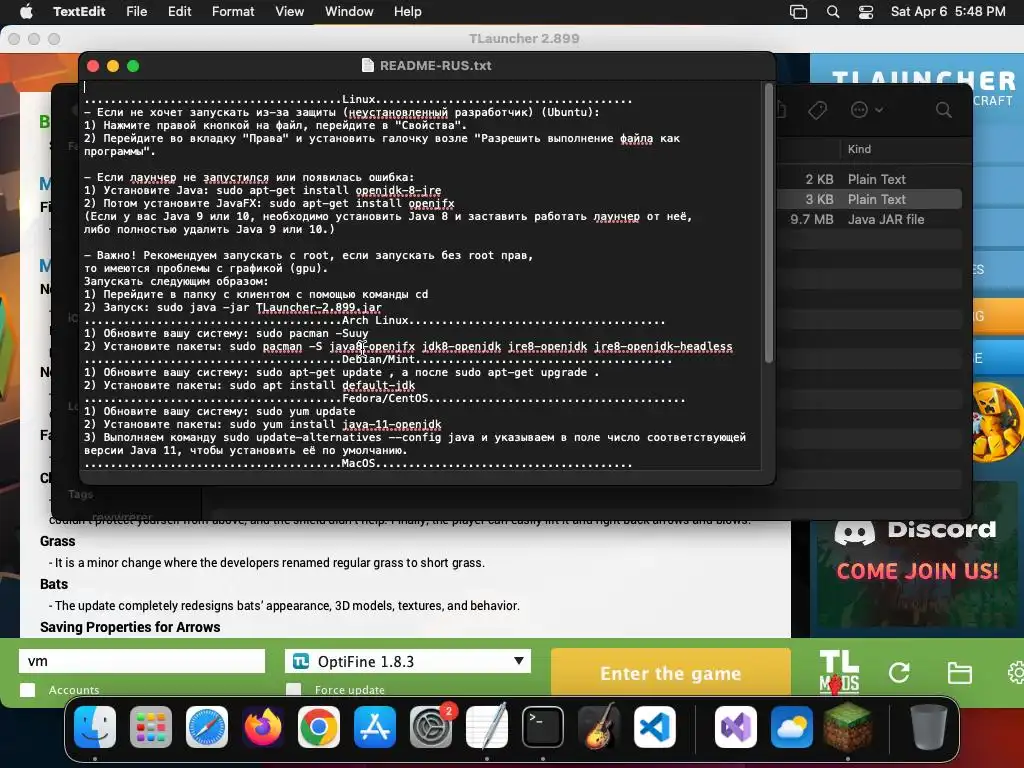The height and width of the screenshot is (768, 1024).
Task: Click the Finder tags icon
Action: (818, 110)
